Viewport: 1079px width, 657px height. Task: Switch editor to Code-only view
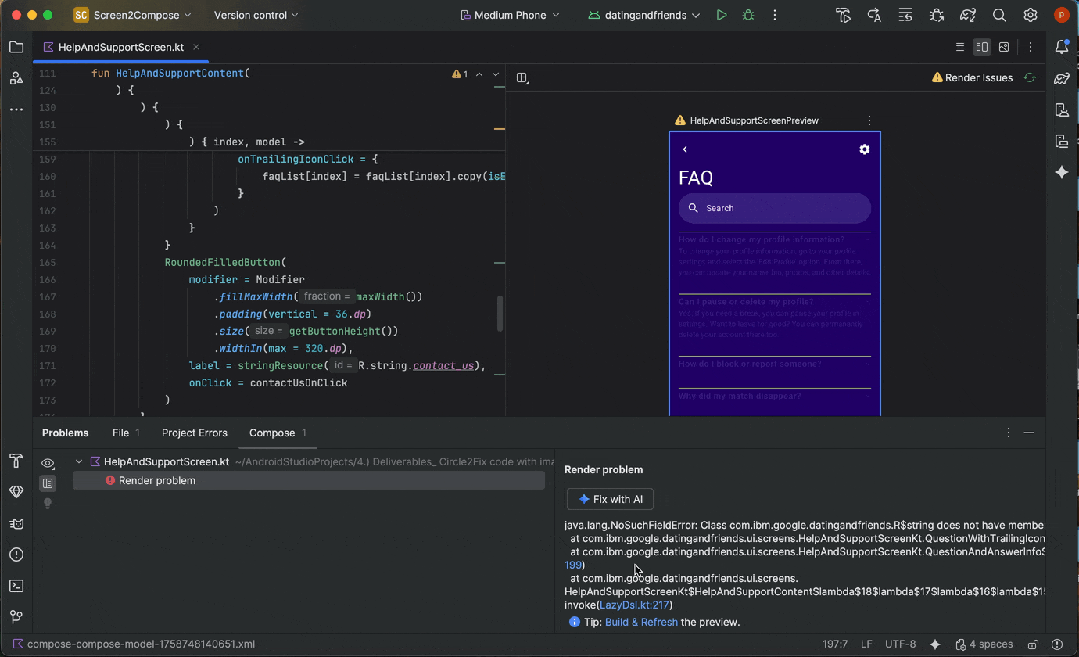point(960,47)
